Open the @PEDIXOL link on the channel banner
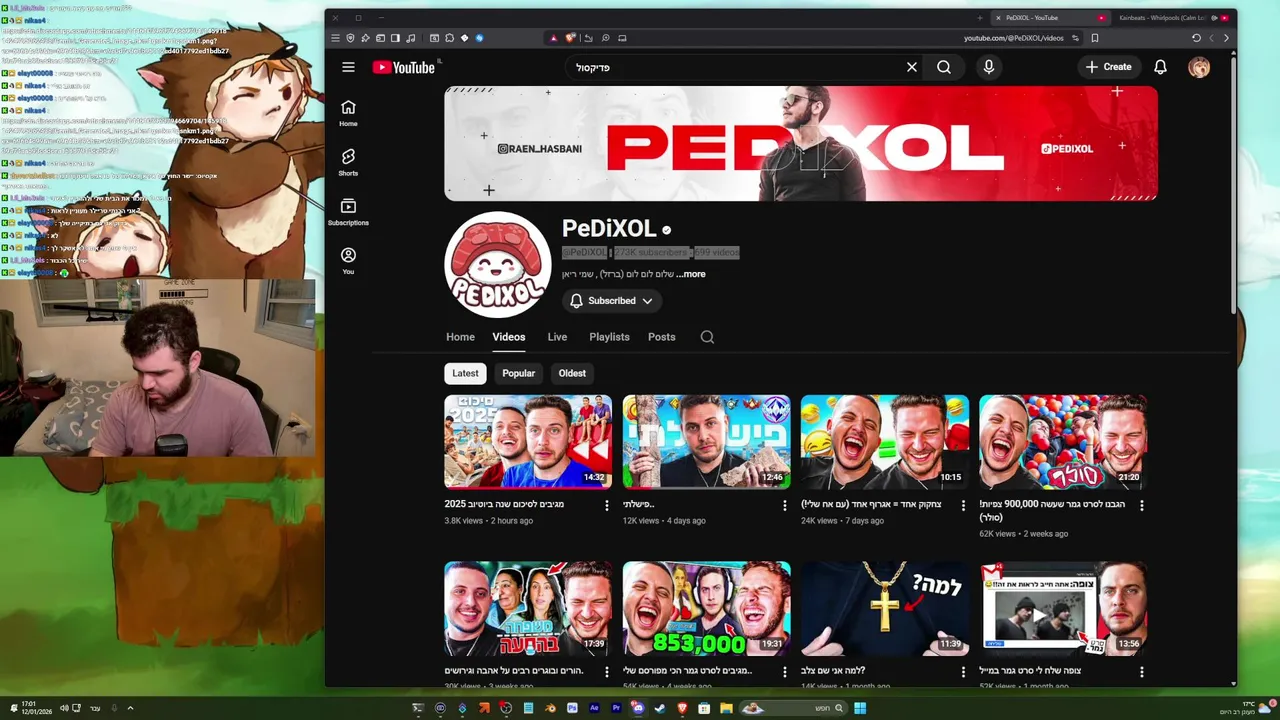The image size is (1280, 720). click(1067, 148)
